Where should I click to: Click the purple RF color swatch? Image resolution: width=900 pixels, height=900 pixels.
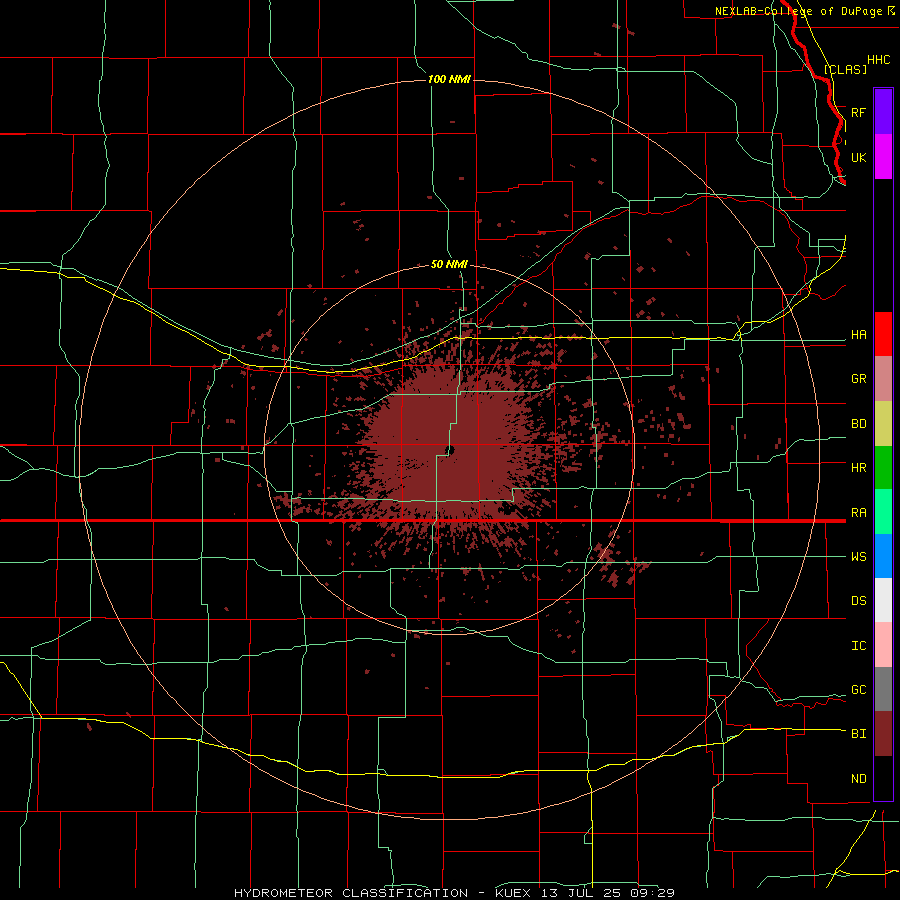point(883,112)
